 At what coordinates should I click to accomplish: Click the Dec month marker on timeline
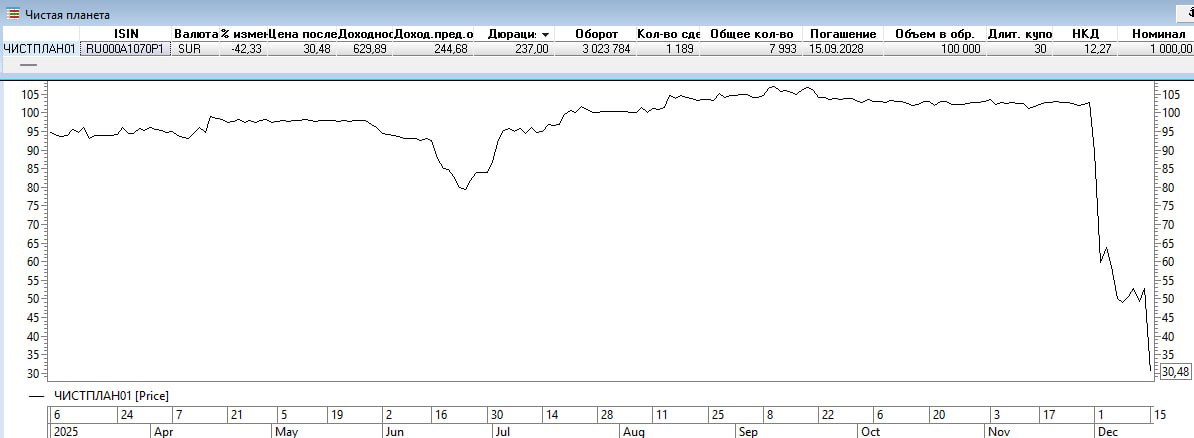(1107, 432)
